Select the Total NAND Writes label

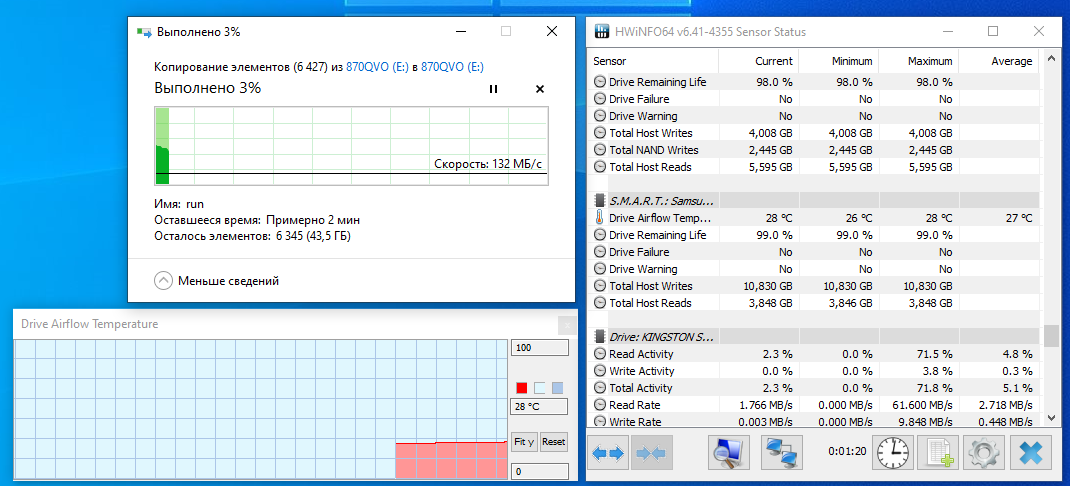[x=654, y=150]
